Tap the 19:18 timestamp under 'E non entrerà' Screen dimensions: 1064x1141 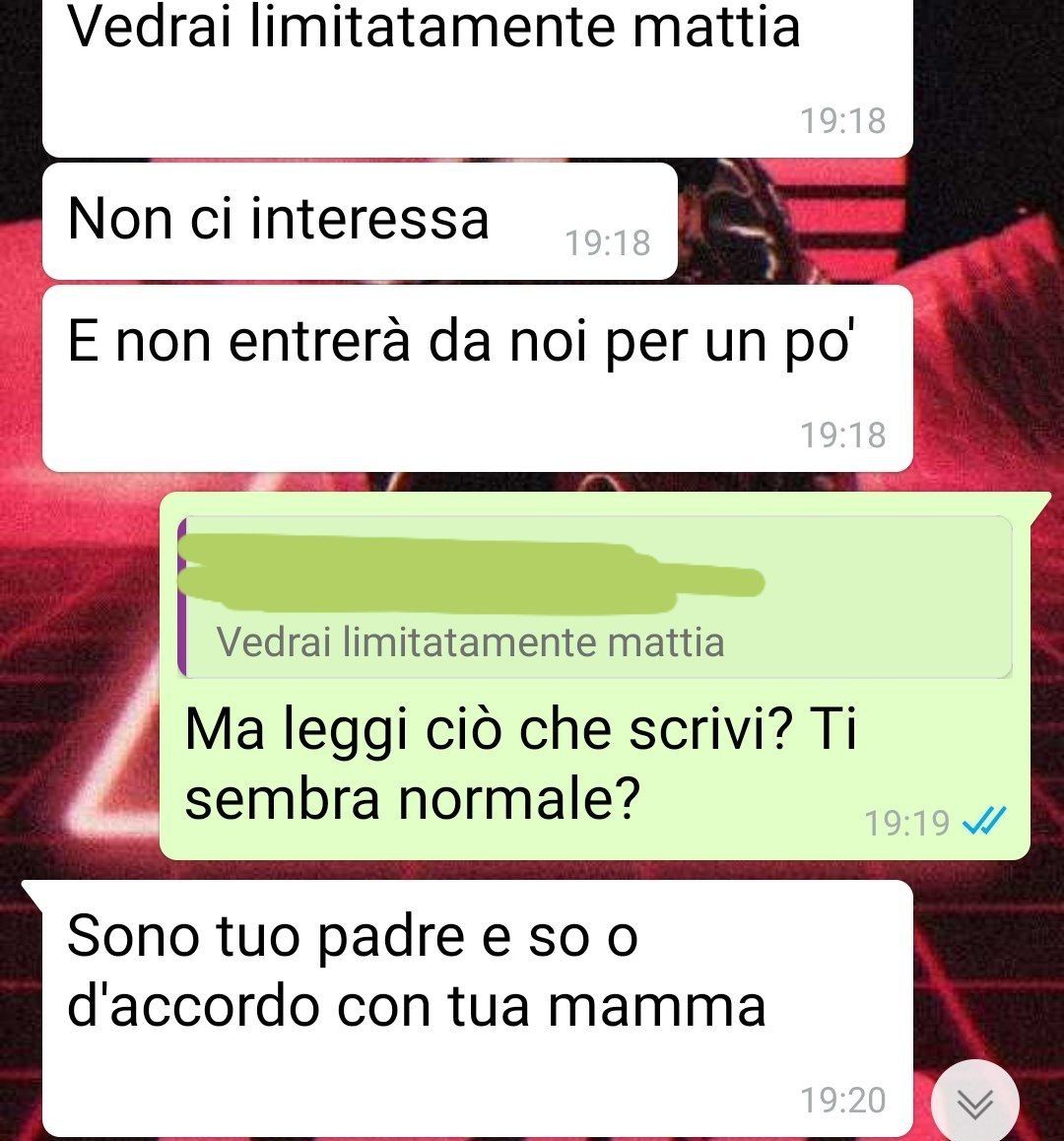[842, 436]
